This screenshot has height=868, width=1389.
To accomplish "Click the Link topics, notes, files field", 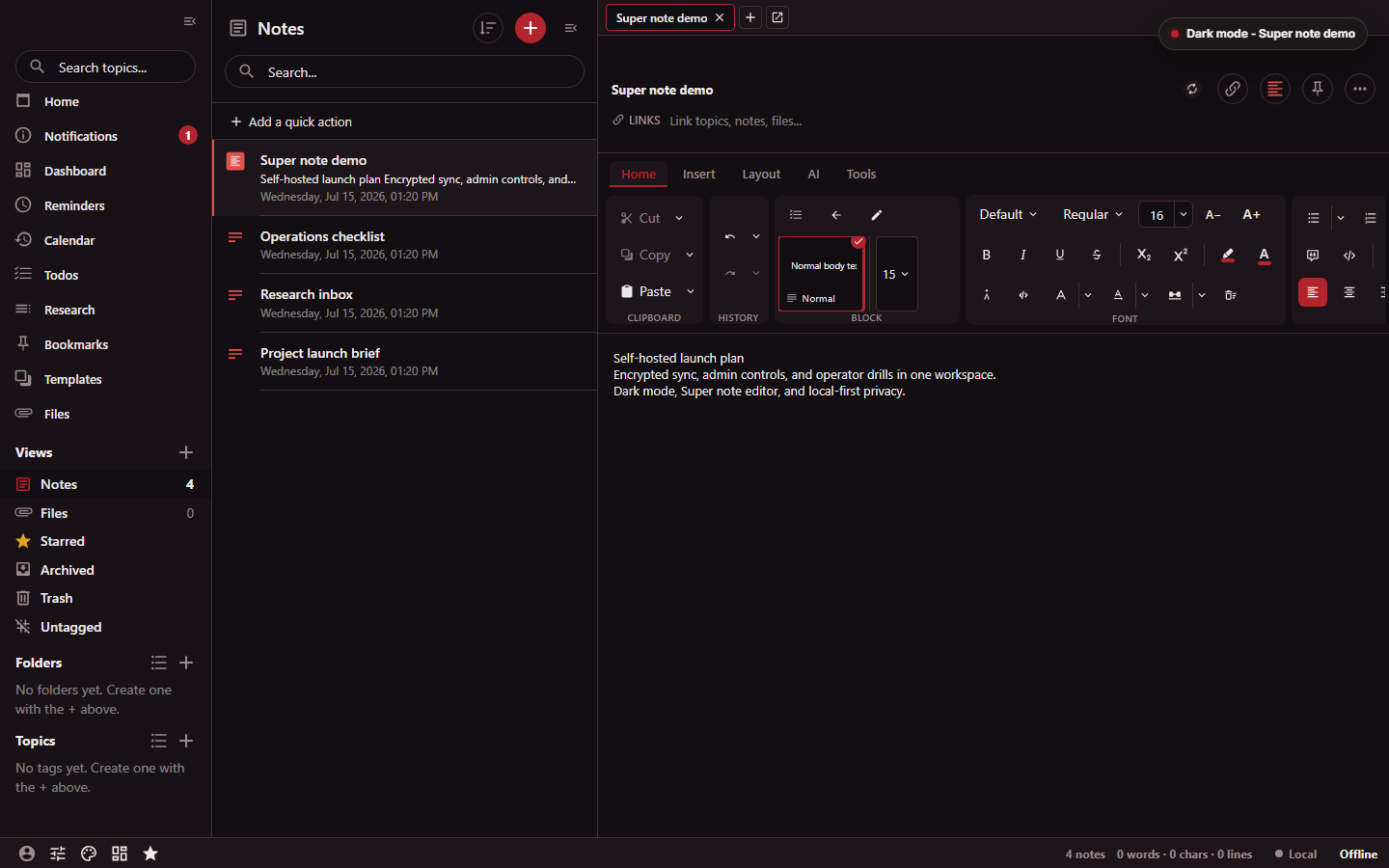I will (x=736, y=121).
